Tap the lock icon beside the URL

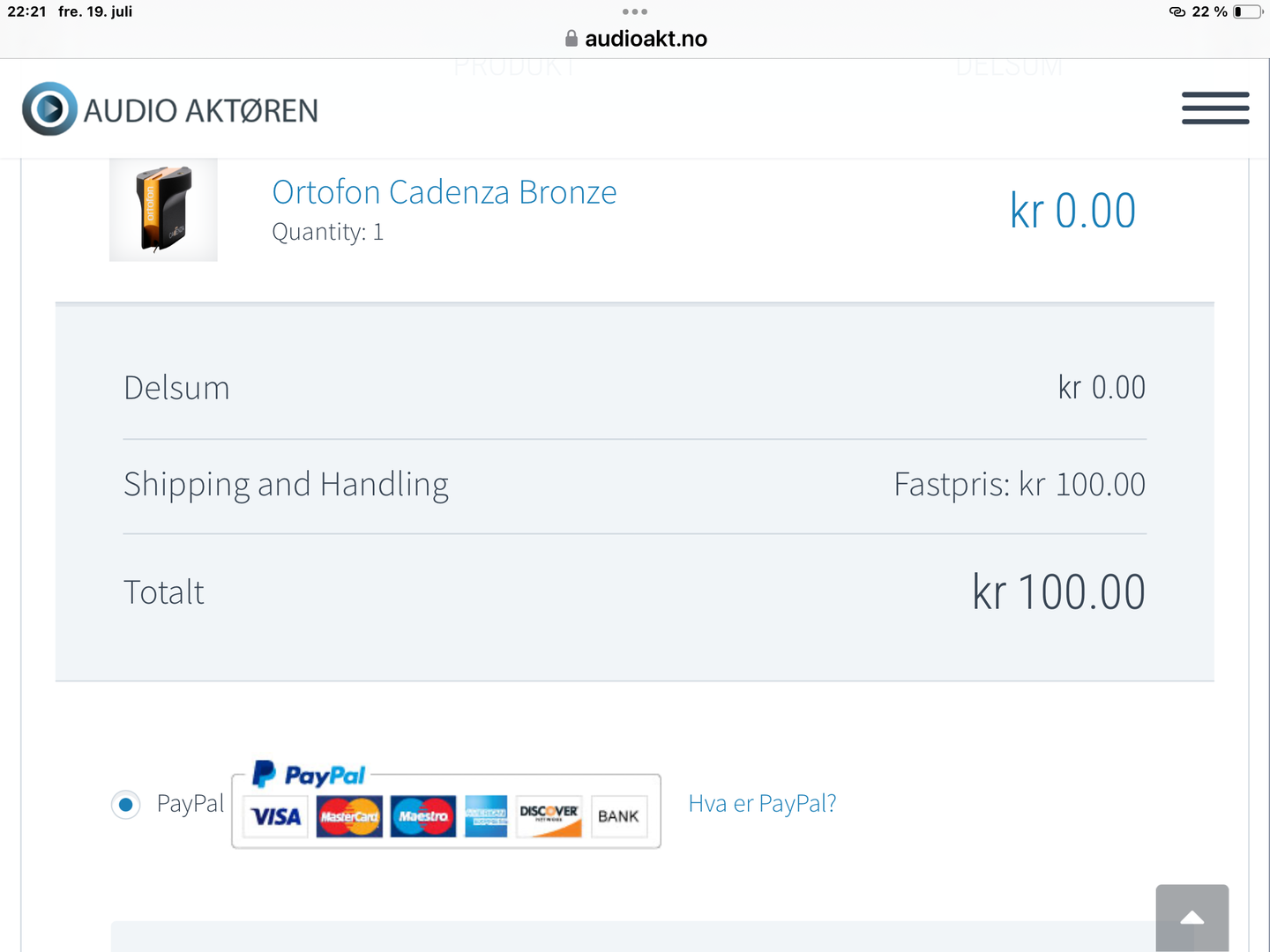coord(571,39)
